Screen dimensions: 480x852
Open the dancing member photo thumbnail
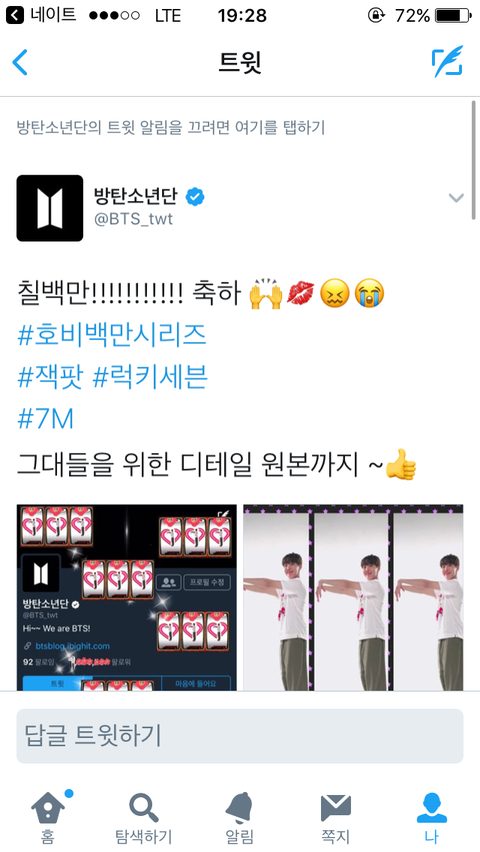(353, 597)
